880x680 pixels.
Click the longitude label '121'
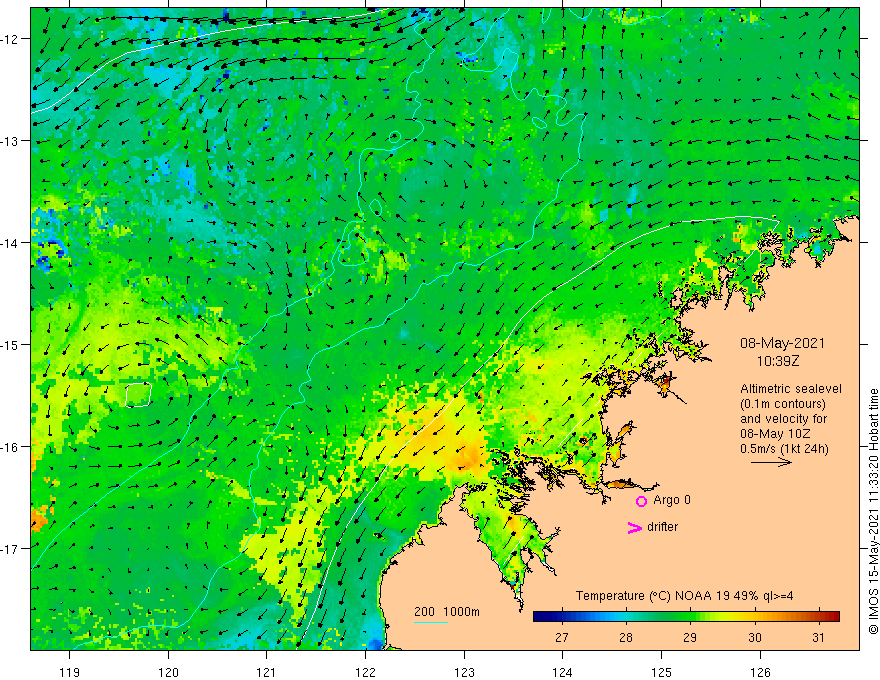[266, 672]
